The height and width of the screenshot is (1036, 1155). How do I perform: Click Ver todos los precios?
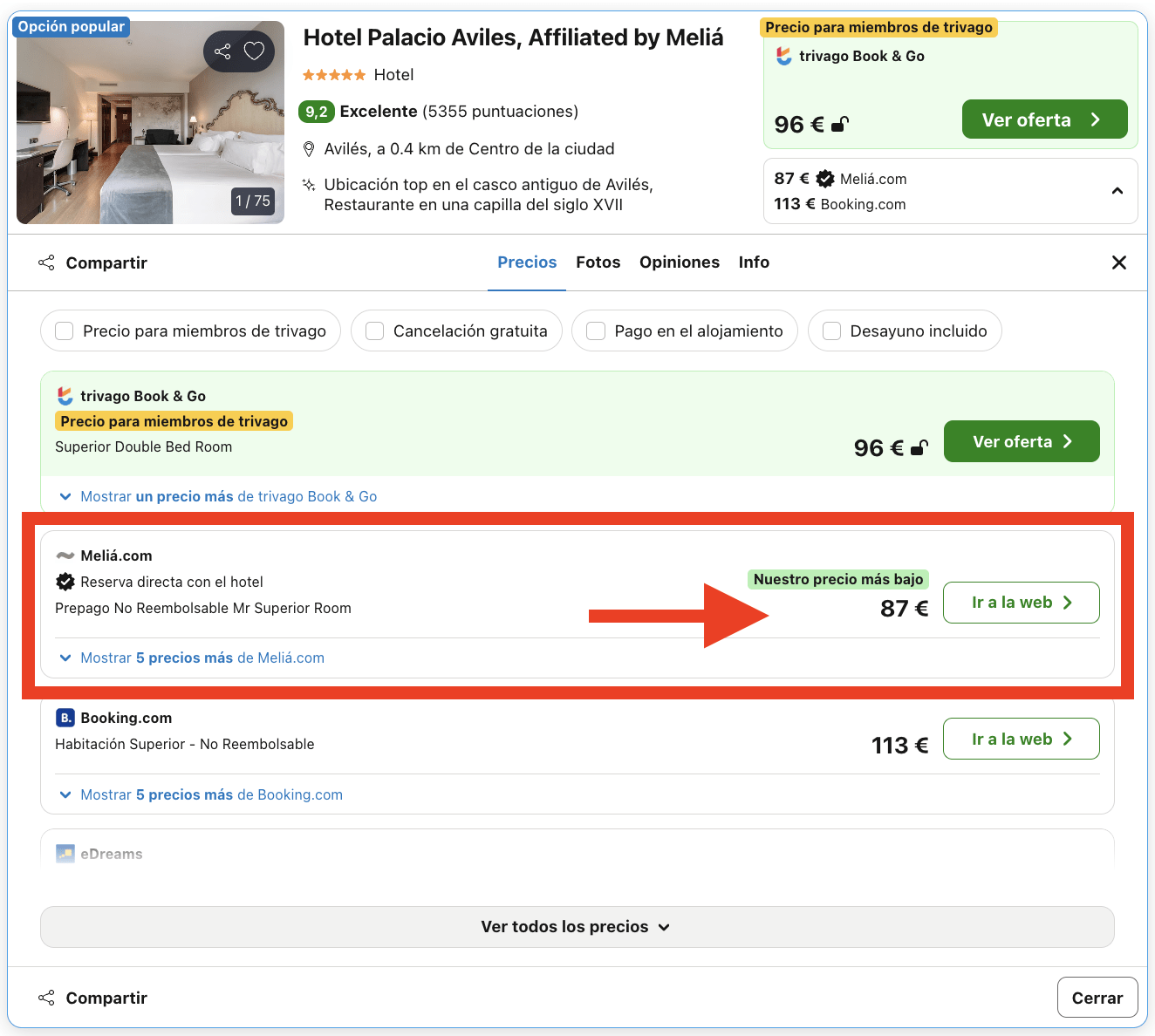click(577, 926)
